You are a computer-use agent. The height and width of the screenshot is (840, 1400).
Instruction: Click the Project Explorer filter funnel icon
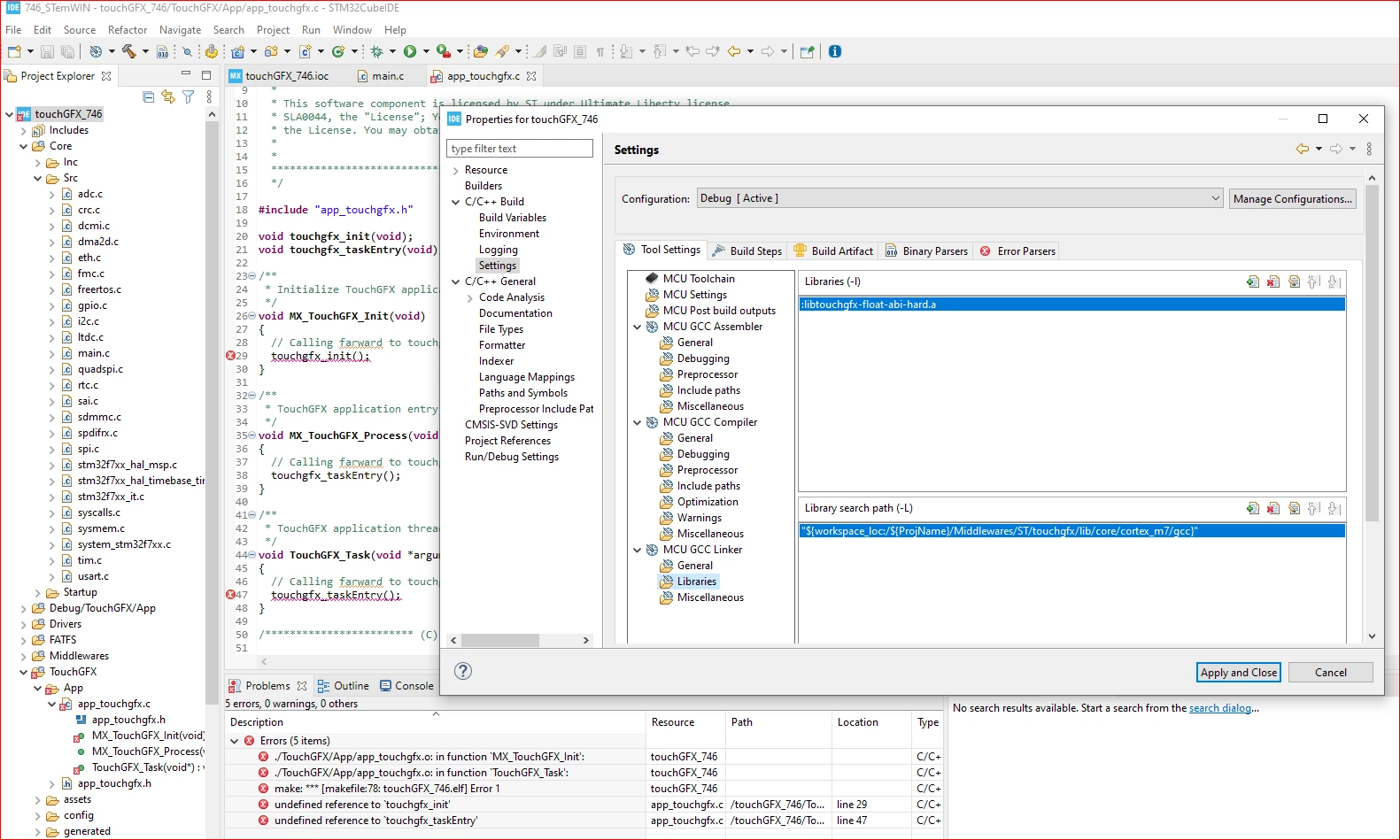coord(188,96)
